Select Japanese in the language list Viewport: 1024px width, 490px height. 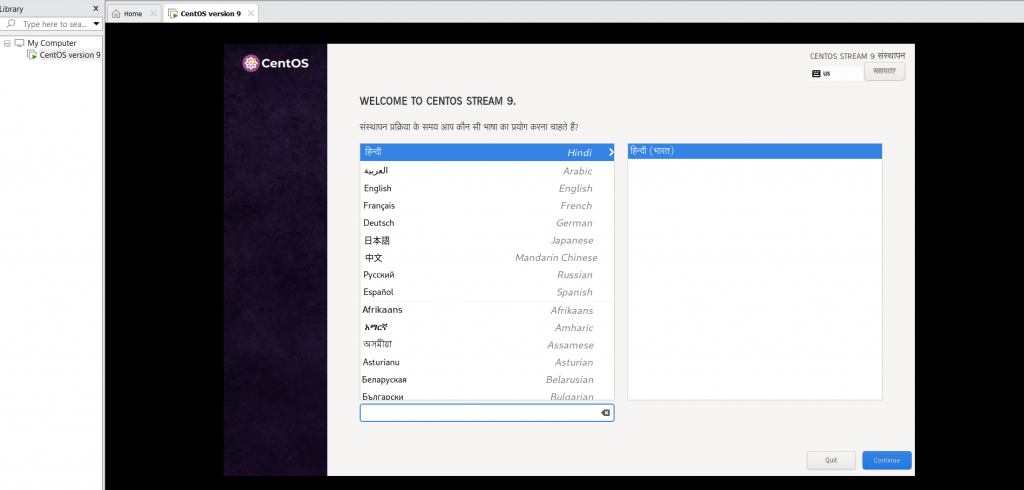[487, 240]
